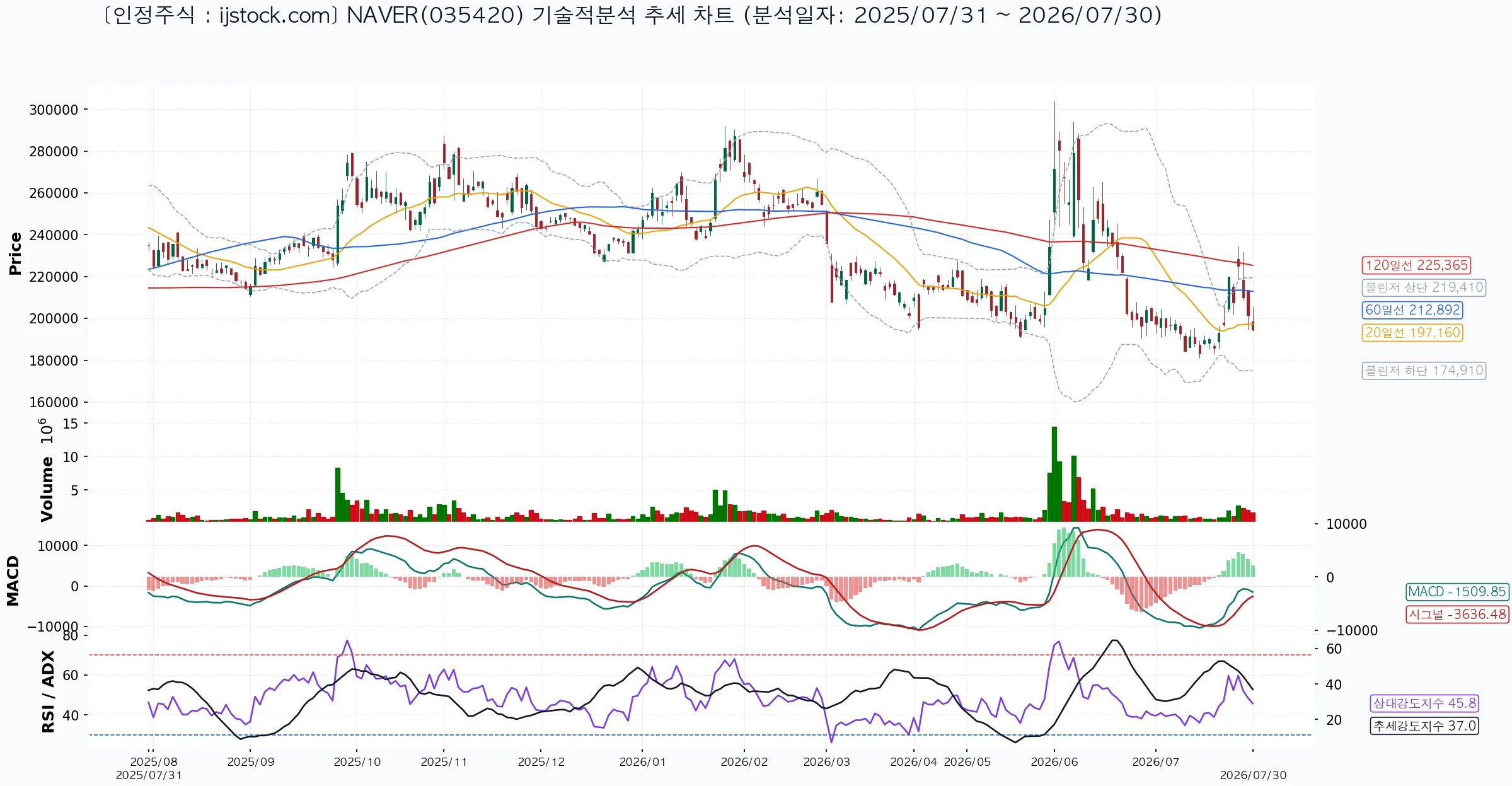Image resolution: width=1512 pixels, height=786 pixels.
Task: Click the vertical "MACD" axis title
Action: click(13, 581)
